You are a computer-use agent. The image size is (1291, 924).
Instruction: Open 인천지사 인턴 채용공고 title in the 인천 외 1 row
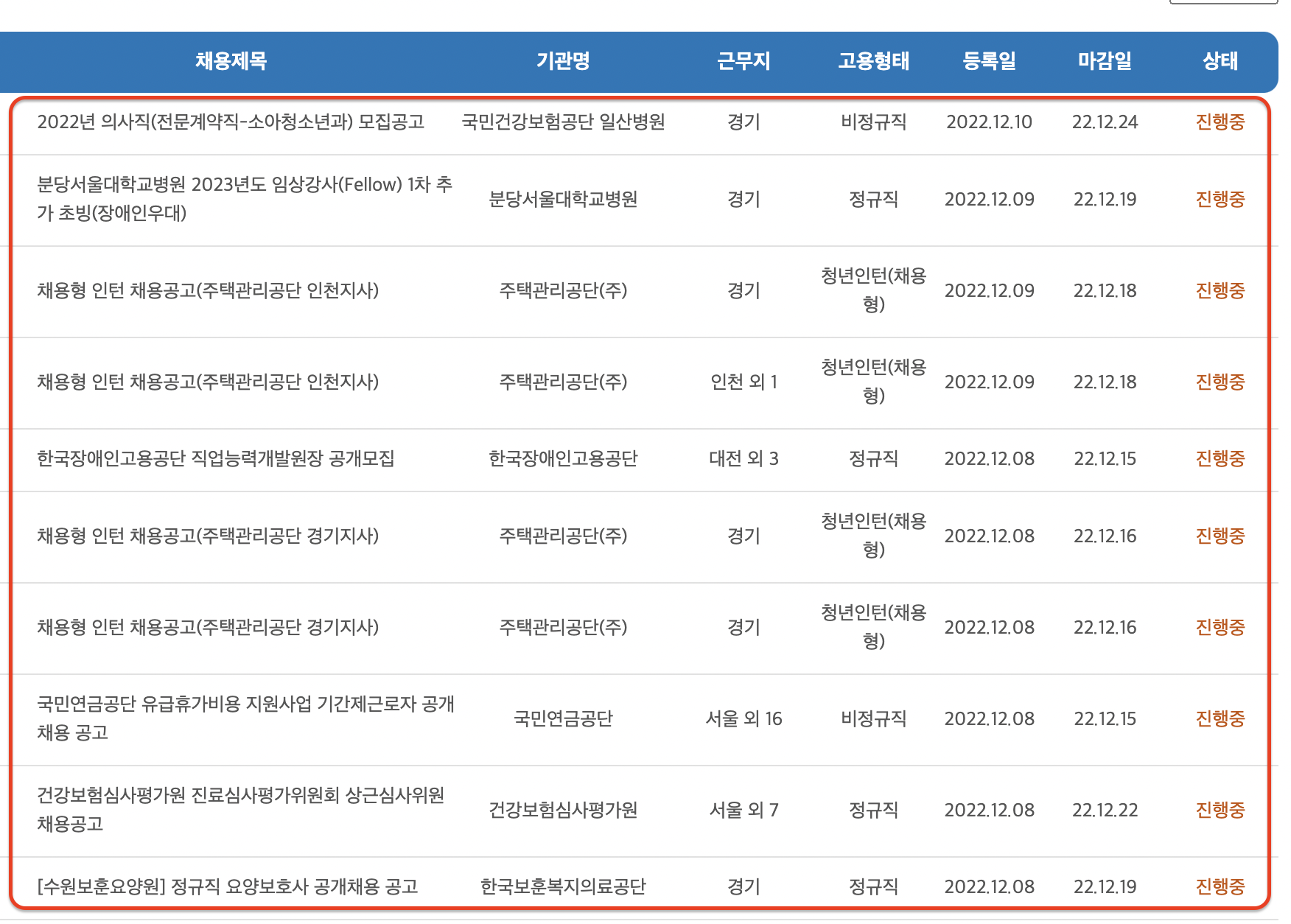tap(208, 382)
